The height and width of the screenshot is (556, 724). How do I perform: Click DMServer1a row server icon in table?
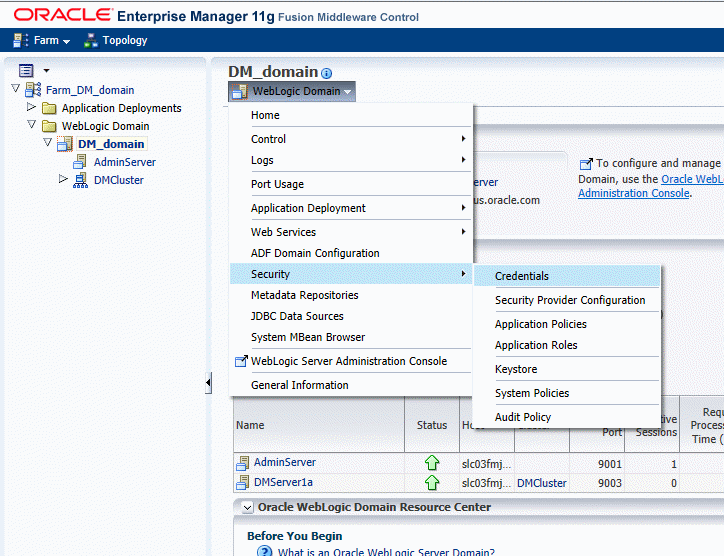pyautogui.click(x=243, y=483)
